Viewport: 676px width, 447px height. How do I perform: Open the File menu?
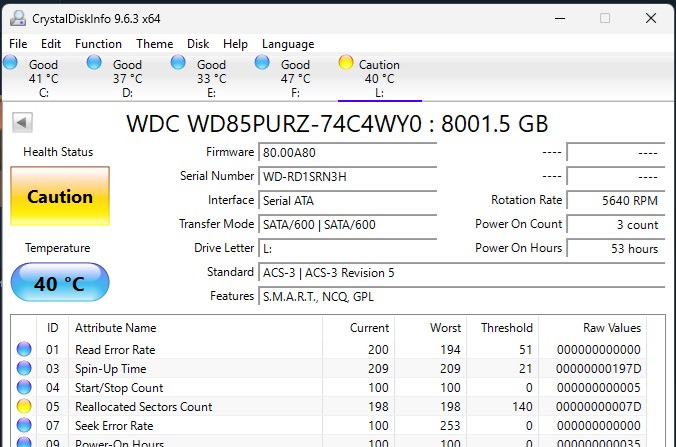coord(18,44)
